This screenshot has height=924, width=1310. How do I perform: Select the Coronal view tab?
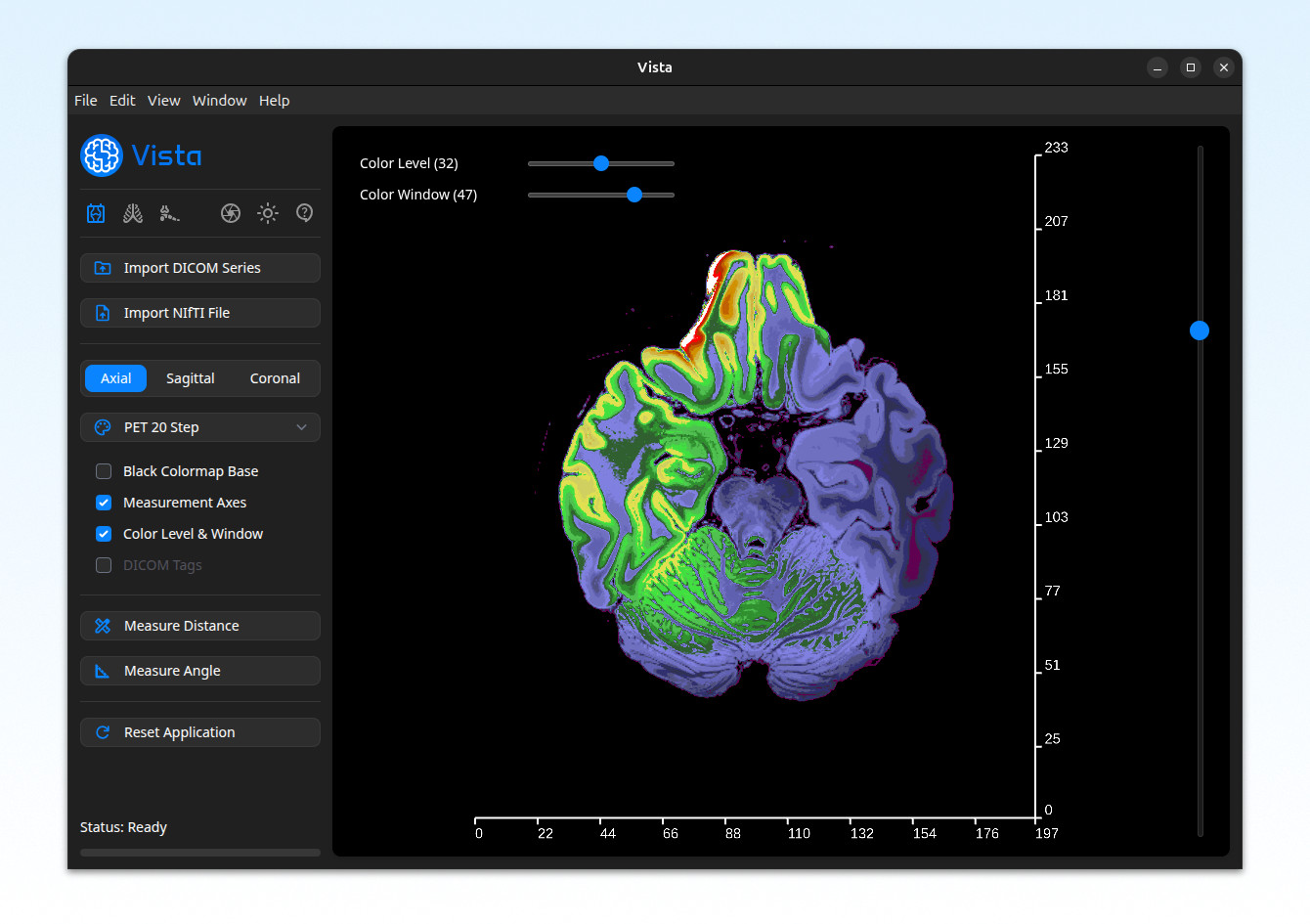tap(275, 378)
